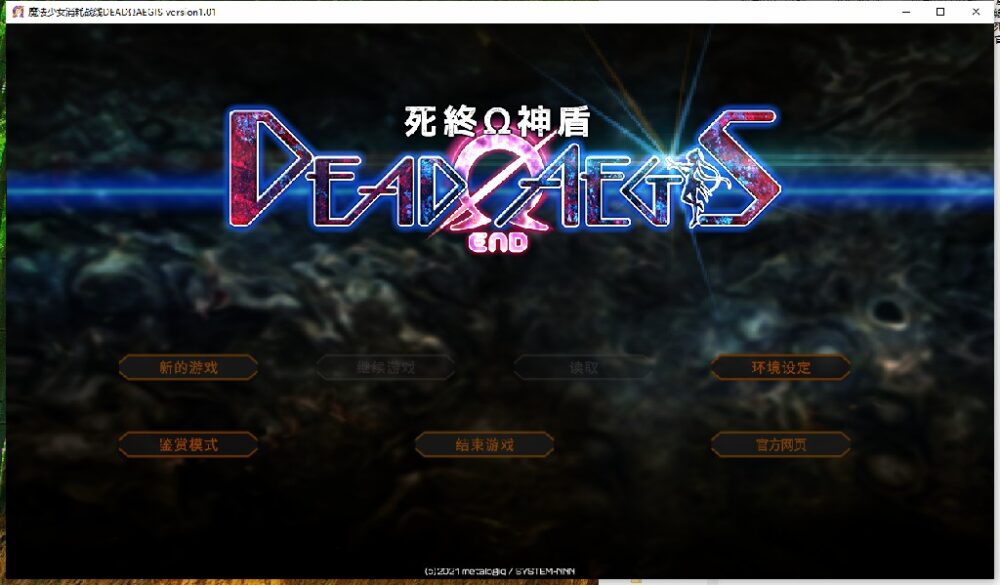The width and height of the screenshot is (1000, 585).
Task: Click the copyright text at the bottom
Action: [x=499, y=571]
